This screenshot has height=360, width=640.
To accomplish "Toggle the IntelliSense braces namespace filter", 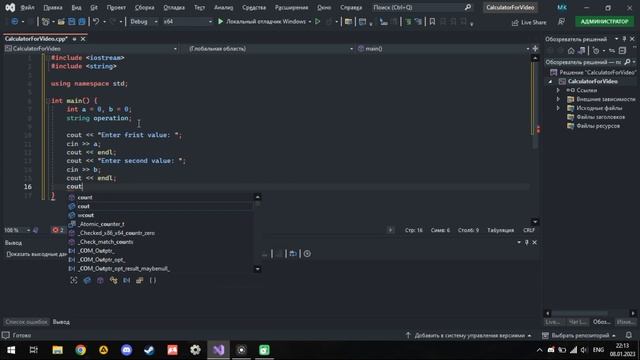I will coord(153,280).
